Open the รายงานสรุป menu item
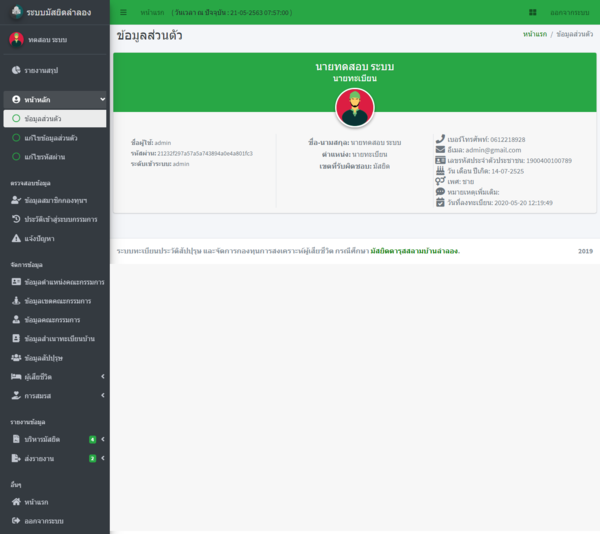The width and height of the screenshot is (600, 534). (x=55, y=70)
